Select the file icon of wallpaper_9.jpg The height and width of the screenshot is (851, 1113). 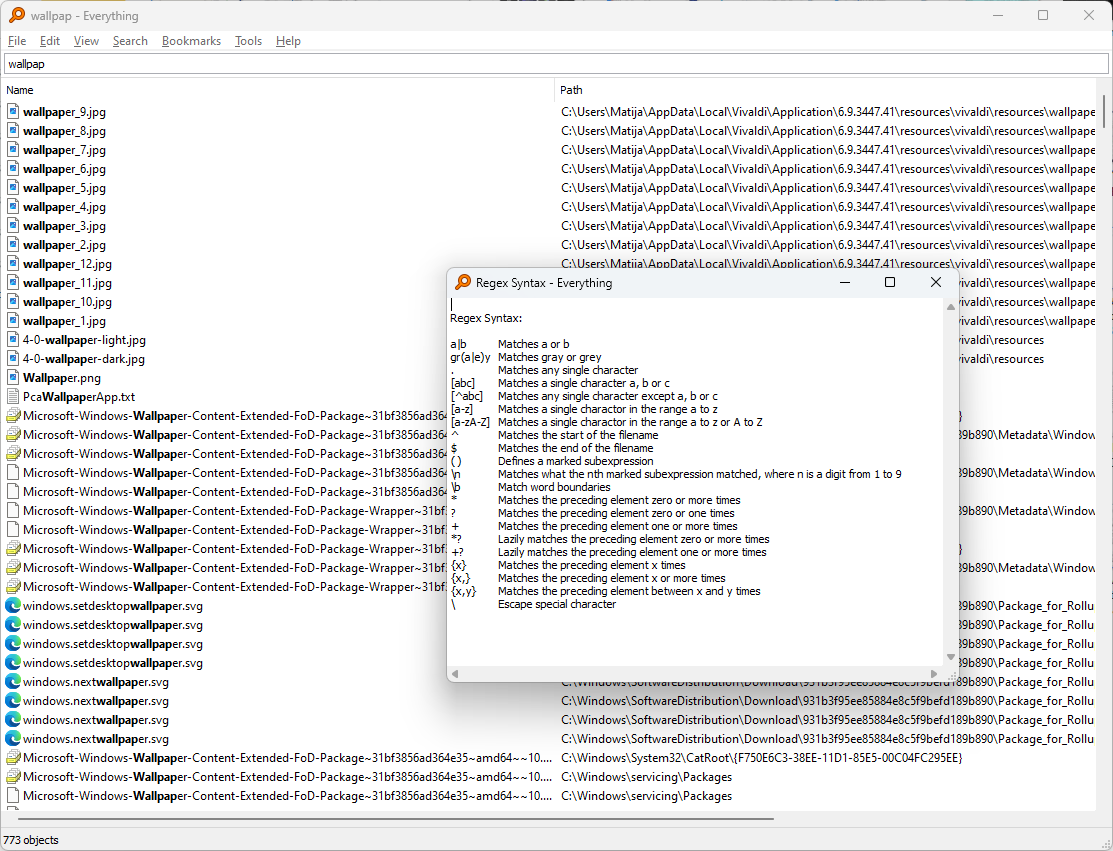click(x=13, y=111)
